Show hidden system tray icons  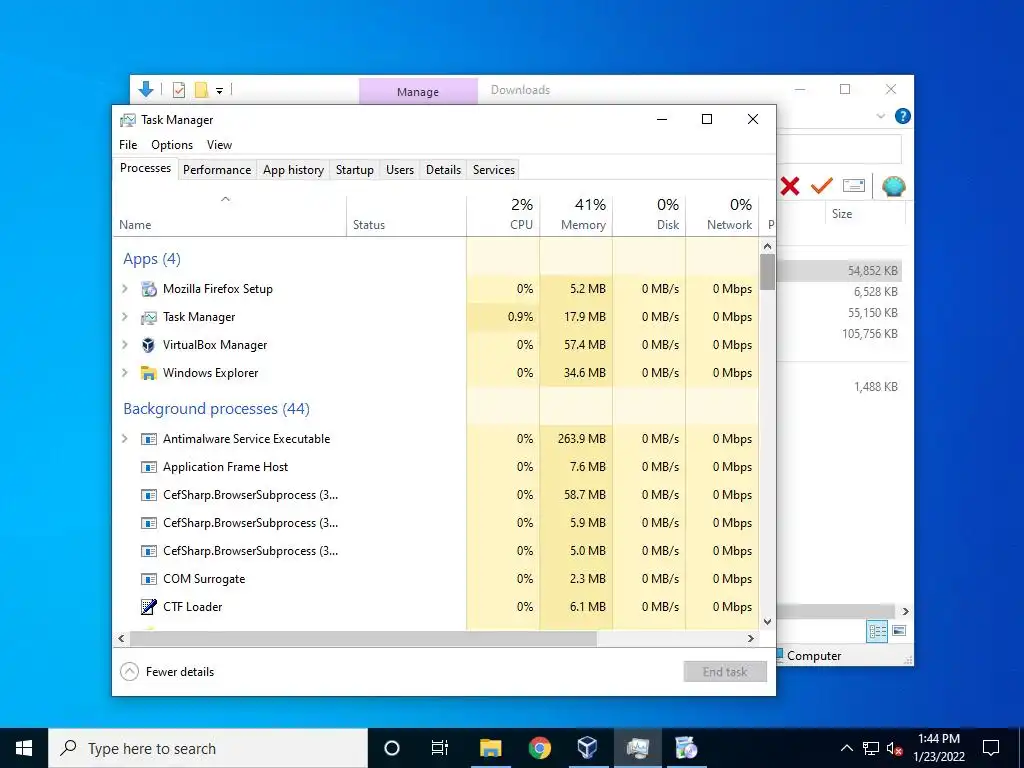tap(846, 748)
